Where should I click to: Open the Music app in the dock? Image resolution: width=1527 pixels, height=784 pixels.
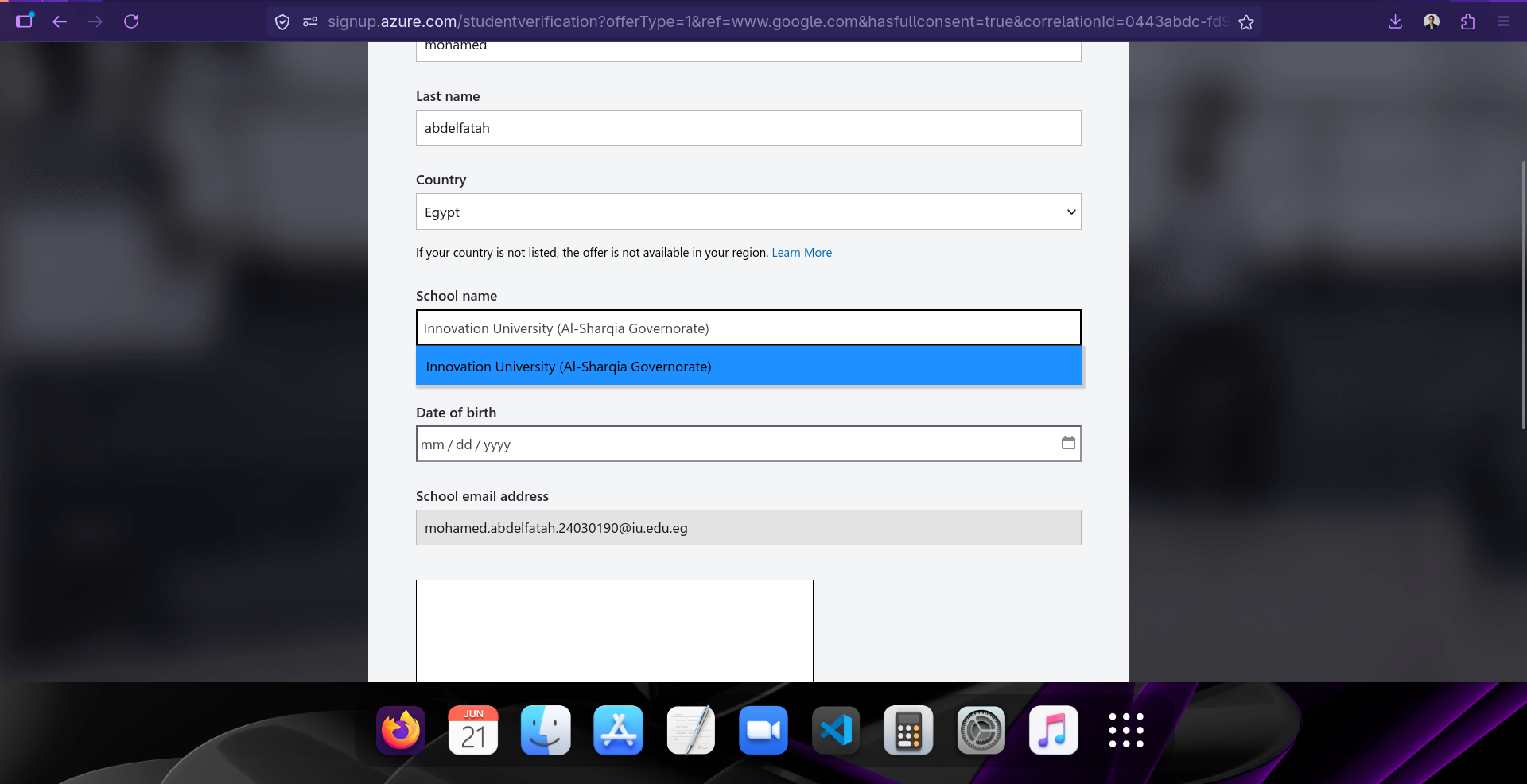pos(1054,730)
